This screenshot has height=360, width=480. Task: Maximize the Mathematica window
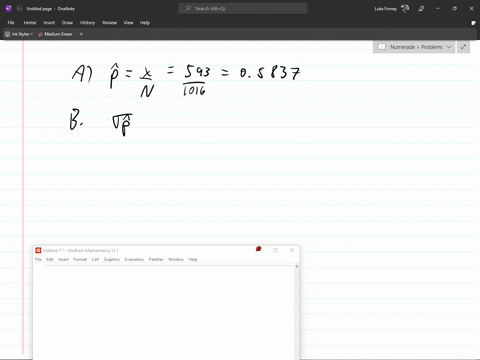pos(275,250)
